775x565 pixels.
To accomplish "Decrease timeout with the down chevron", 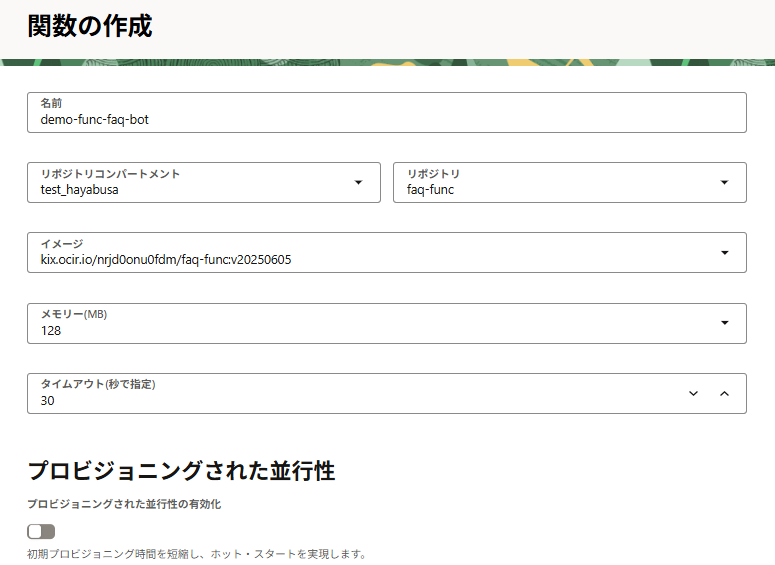I will pos(693,393).
